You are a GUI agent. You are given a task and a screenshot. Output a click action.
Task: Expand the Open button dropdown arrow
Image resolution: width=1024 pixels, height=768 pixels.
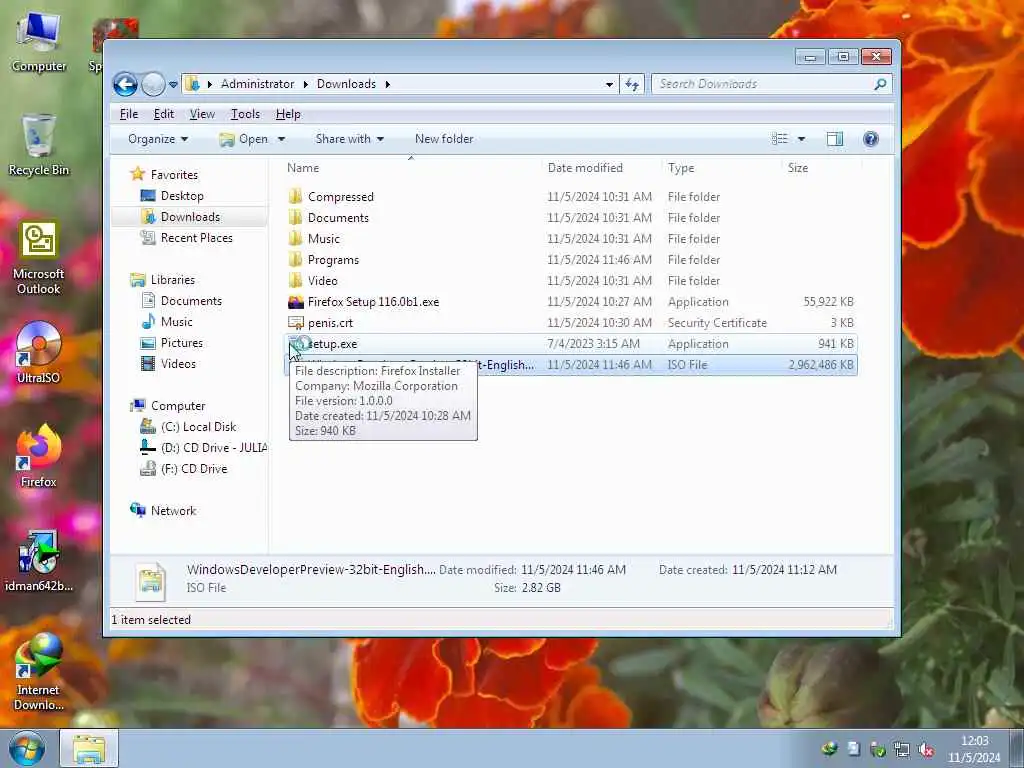pos(281,138)
